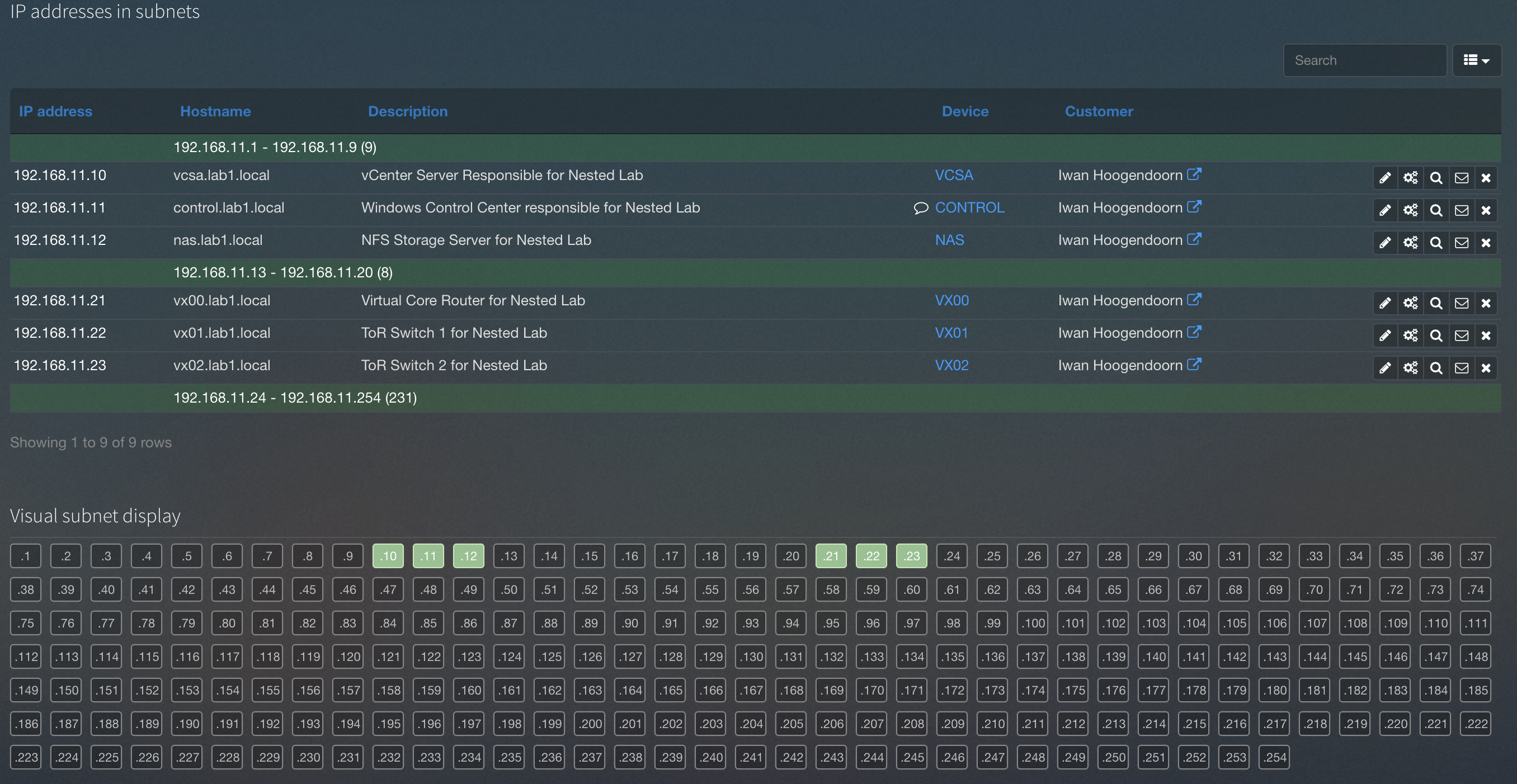Screen dimensions: 1517x784
Task: Click the search magnifier icon for nas.lab1.local row
Action: (x=1436, y=243)
